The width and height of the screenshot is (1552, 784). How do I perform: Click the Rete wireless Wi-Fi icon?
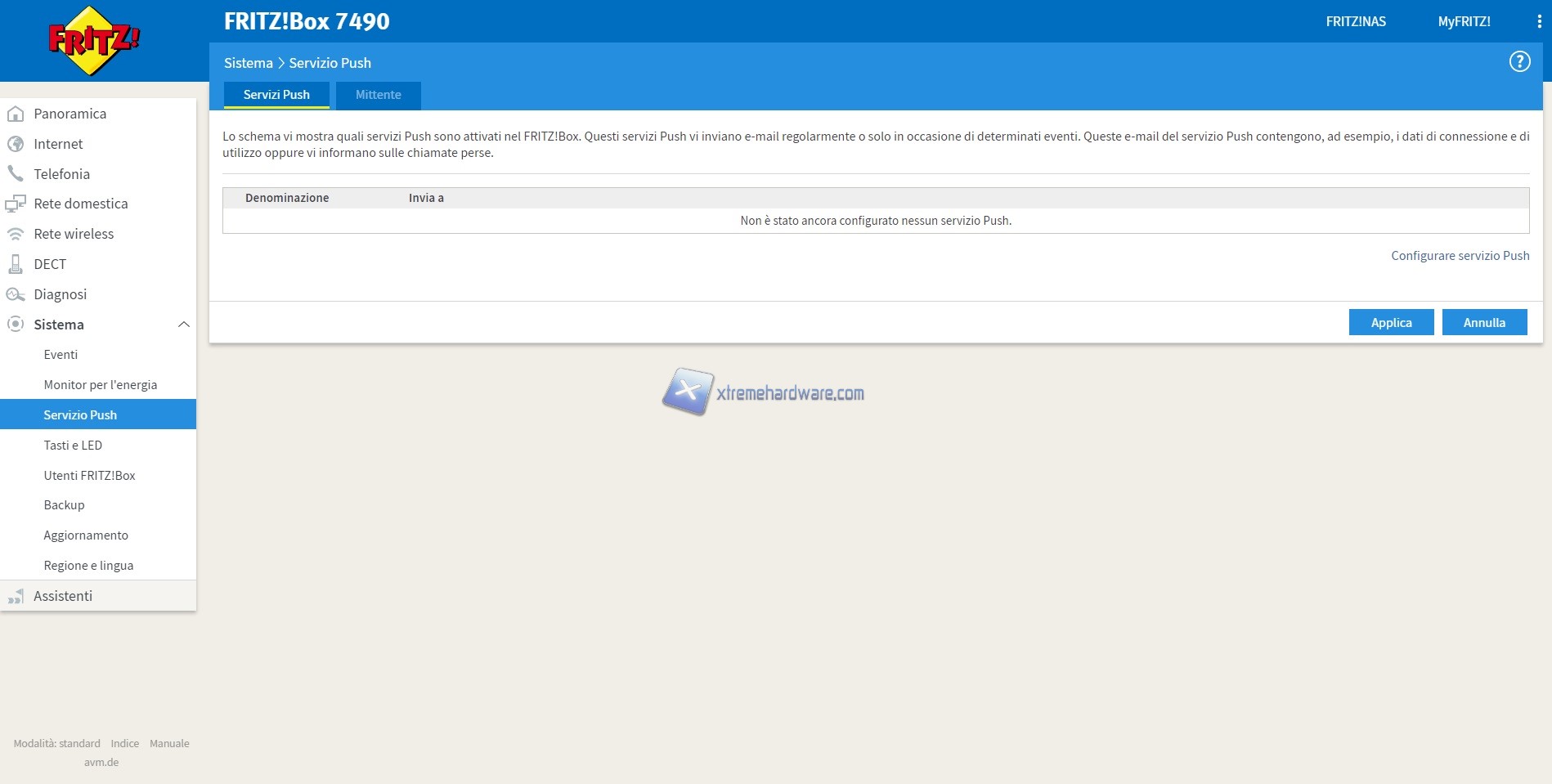pyautogui.click(x=16, y=234)
